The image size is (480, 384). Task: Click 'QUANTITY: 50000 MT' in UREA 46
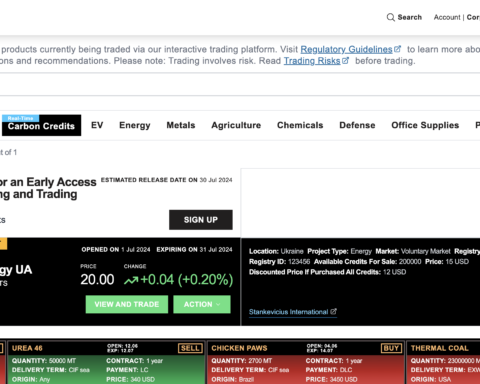[x=44, y=361]
